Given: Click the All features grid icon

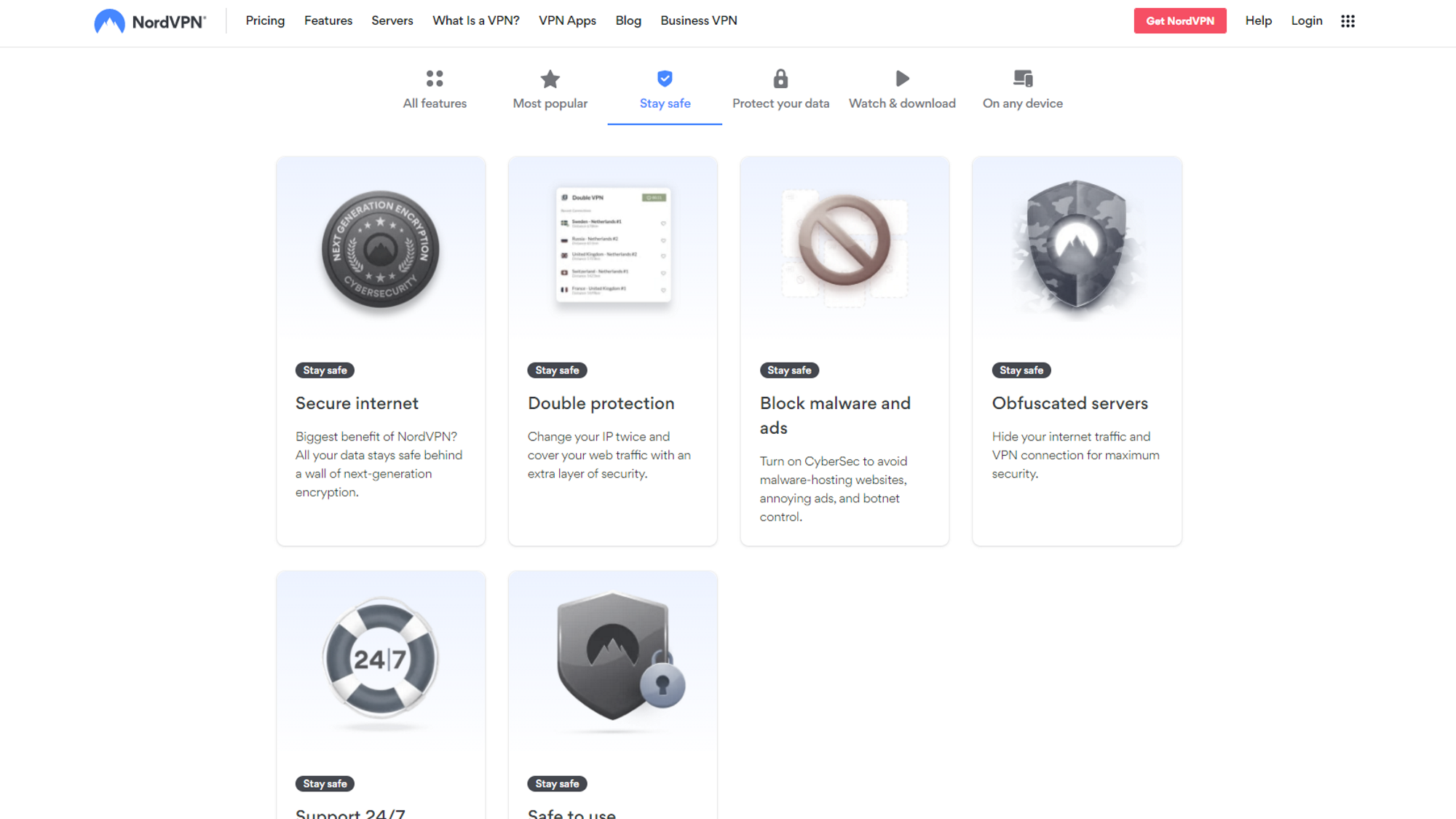Looking at the screenshot, I should click(435, 79).
